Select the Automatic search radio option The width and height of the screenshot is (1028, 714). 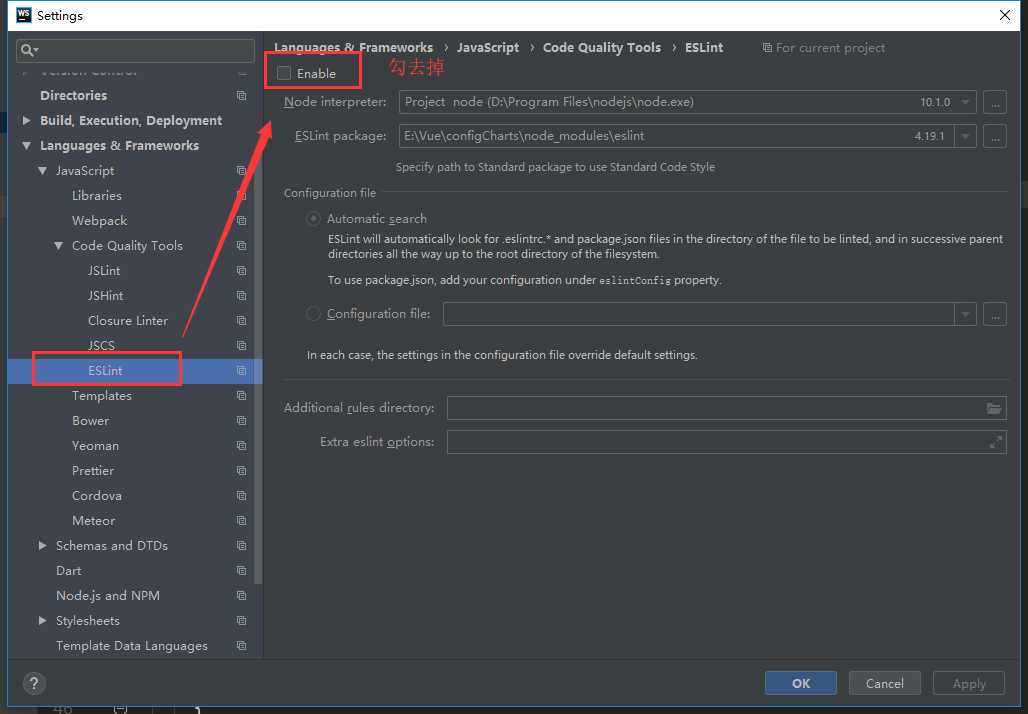pos(313,219)
